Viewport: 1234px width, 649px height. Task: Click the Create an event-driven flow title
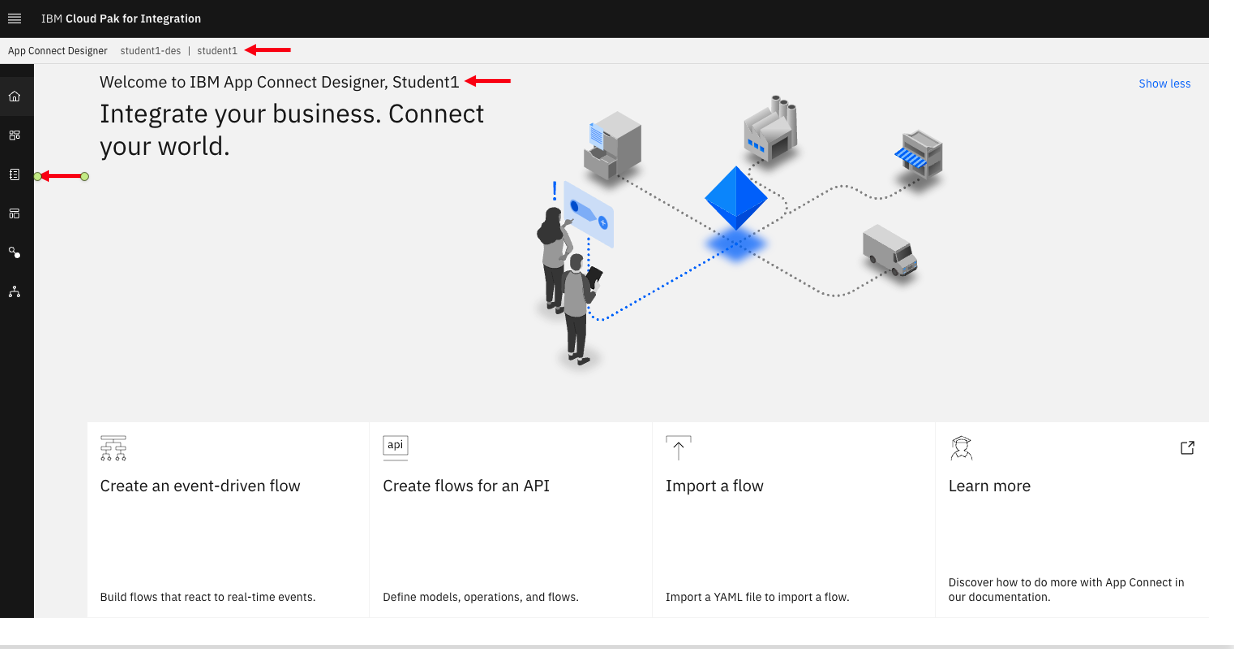point(200,486)
